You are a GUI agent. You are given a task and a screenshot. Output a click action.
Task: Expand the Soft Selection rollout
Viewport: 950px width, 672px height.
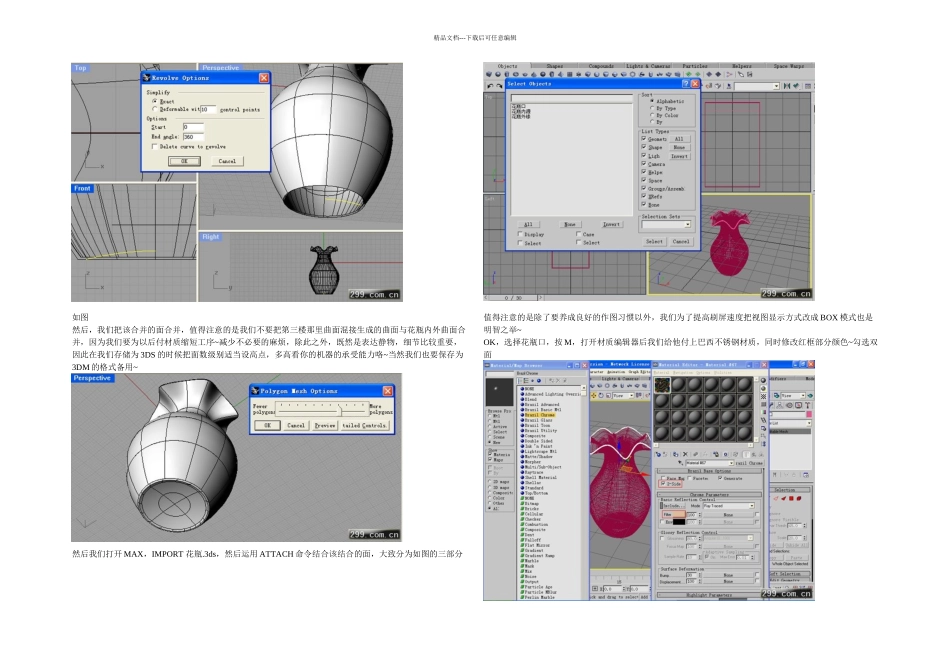(x=789, y=574)
